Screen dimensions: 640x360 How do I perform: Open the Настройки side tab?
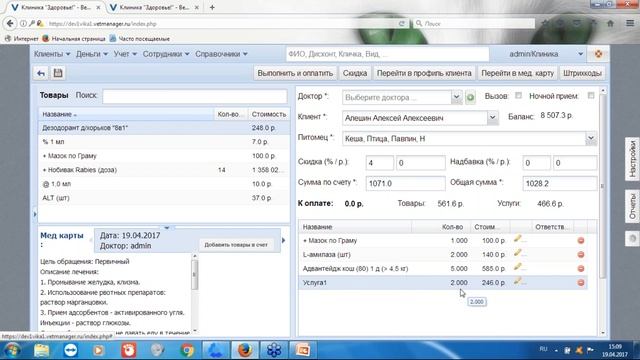tap(632, 159)
